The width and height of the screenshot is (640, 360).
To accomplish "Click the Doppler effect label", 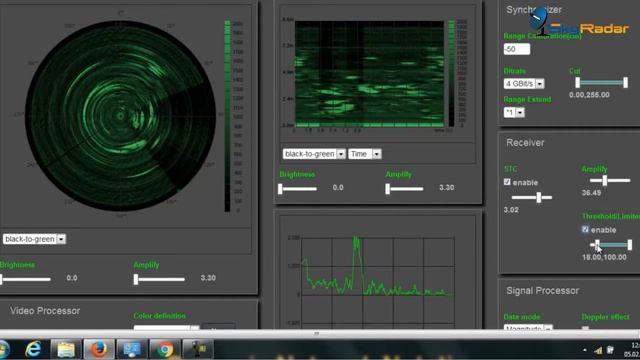I will (606, 317).
